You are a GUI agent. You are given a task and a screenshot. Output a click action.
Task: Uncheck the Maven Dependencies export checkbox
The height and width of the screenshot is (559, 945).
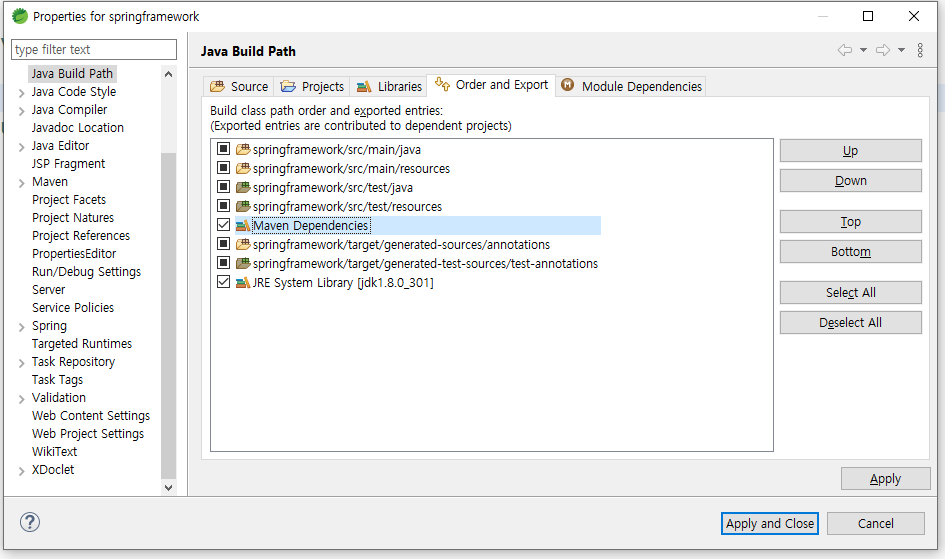point(224,225)
